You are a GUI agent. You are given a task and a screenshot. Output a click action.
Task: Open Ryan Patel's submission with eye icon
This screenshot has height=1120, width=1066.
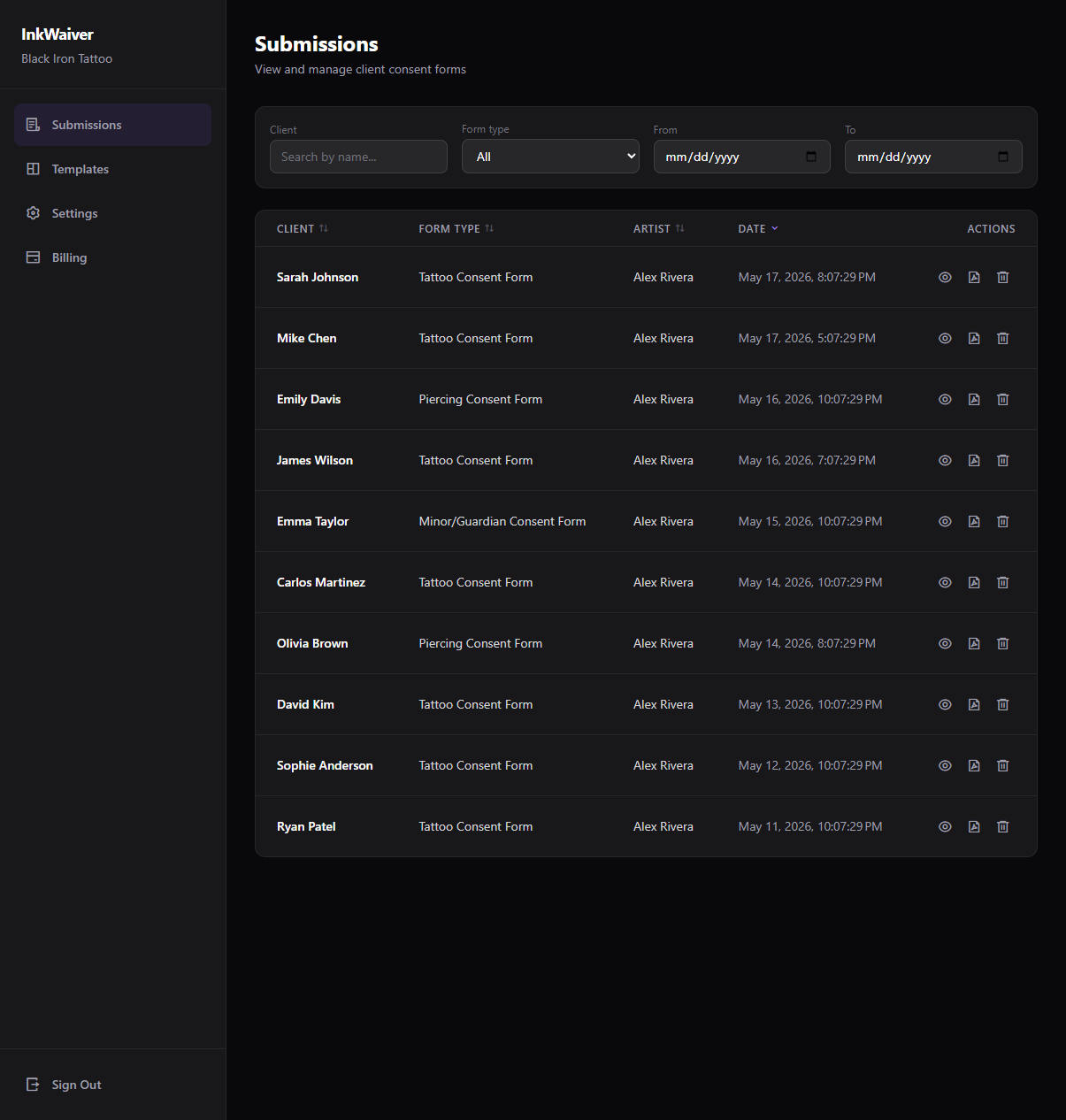click(945, 826)
